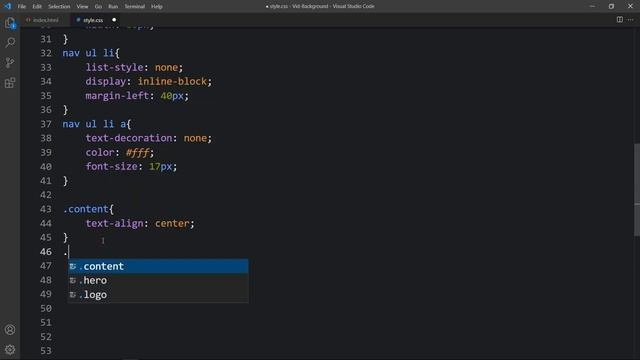Click the vertical editor scrollbar thumb
The width and height of the screenshot is (640, 360).
click(x=637, y=190)
